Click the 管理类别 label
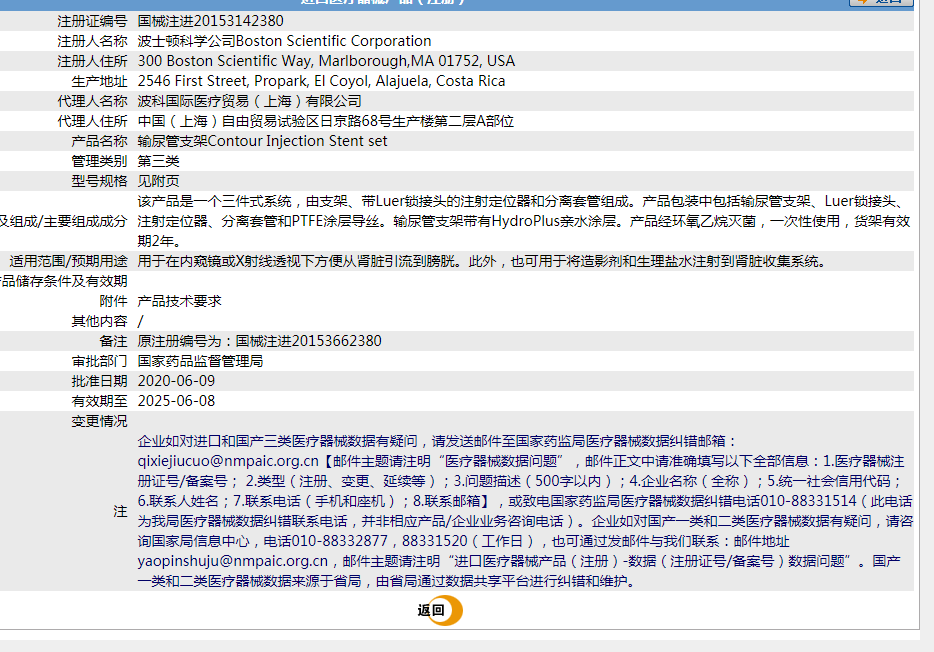The width and height of the screenshot is (934, 652). 99,161
